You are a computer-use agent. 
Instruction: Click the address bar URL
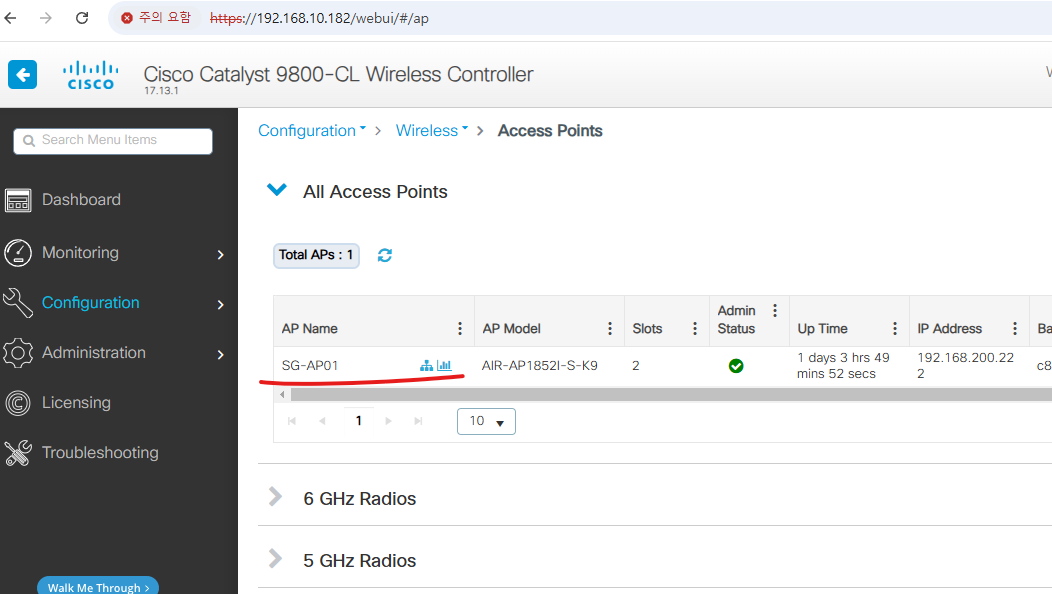(319, 18)
